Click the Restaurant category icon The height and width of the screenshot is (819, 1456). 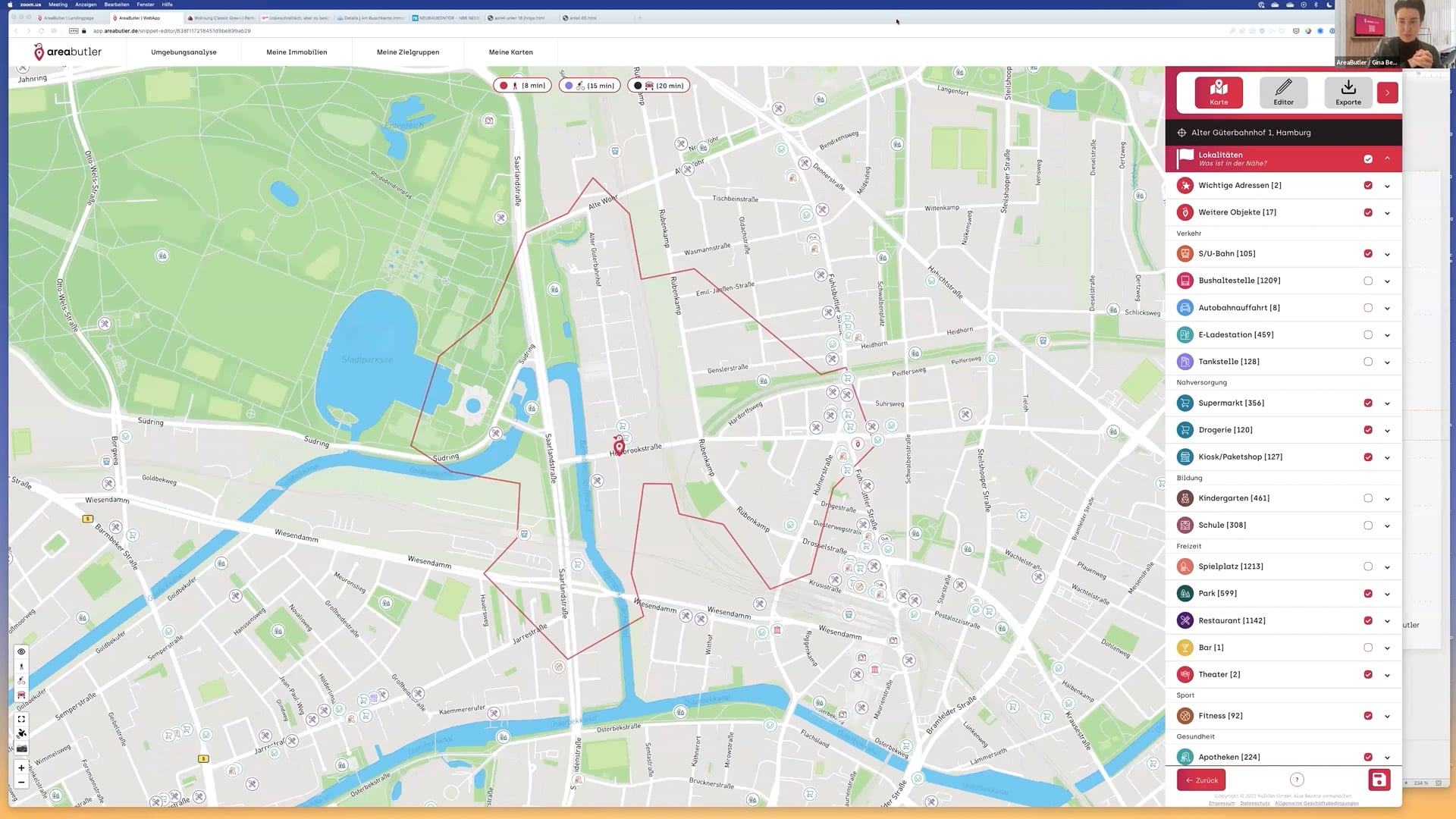point(1185,620)
